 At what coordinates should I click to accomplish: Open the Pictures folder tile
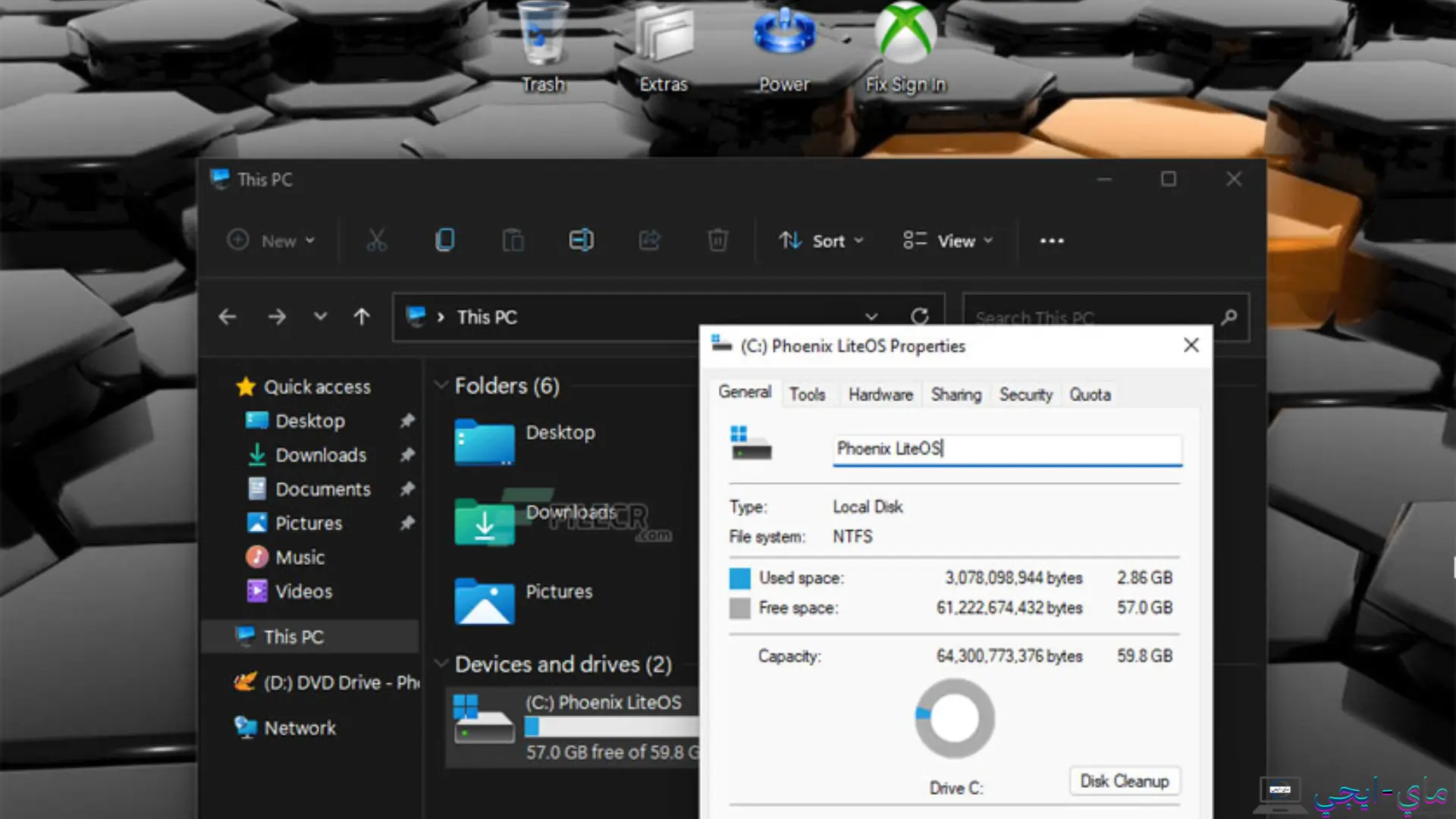[524, 601]
